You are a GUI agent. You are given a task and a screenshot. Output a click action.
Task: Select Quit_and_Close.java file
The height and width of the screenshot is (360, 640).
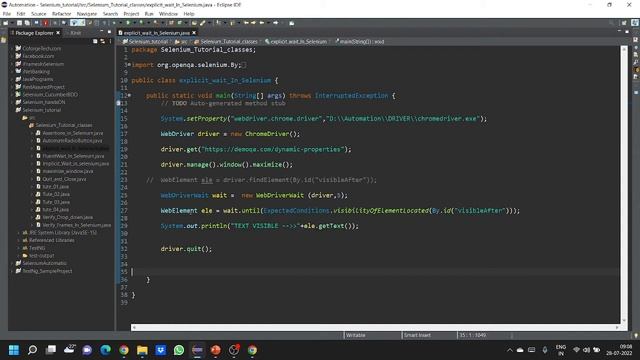64,179
